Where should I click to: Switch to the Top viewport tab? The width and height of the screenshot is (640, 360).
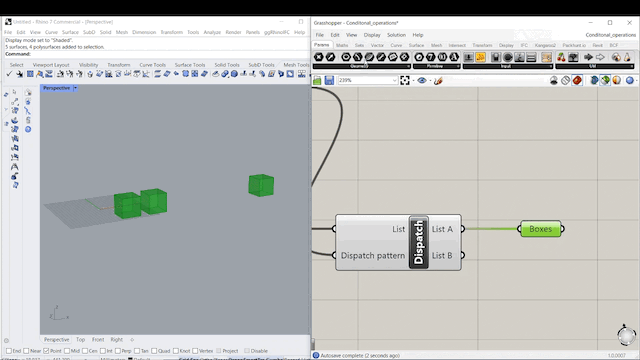coord(80,340)
